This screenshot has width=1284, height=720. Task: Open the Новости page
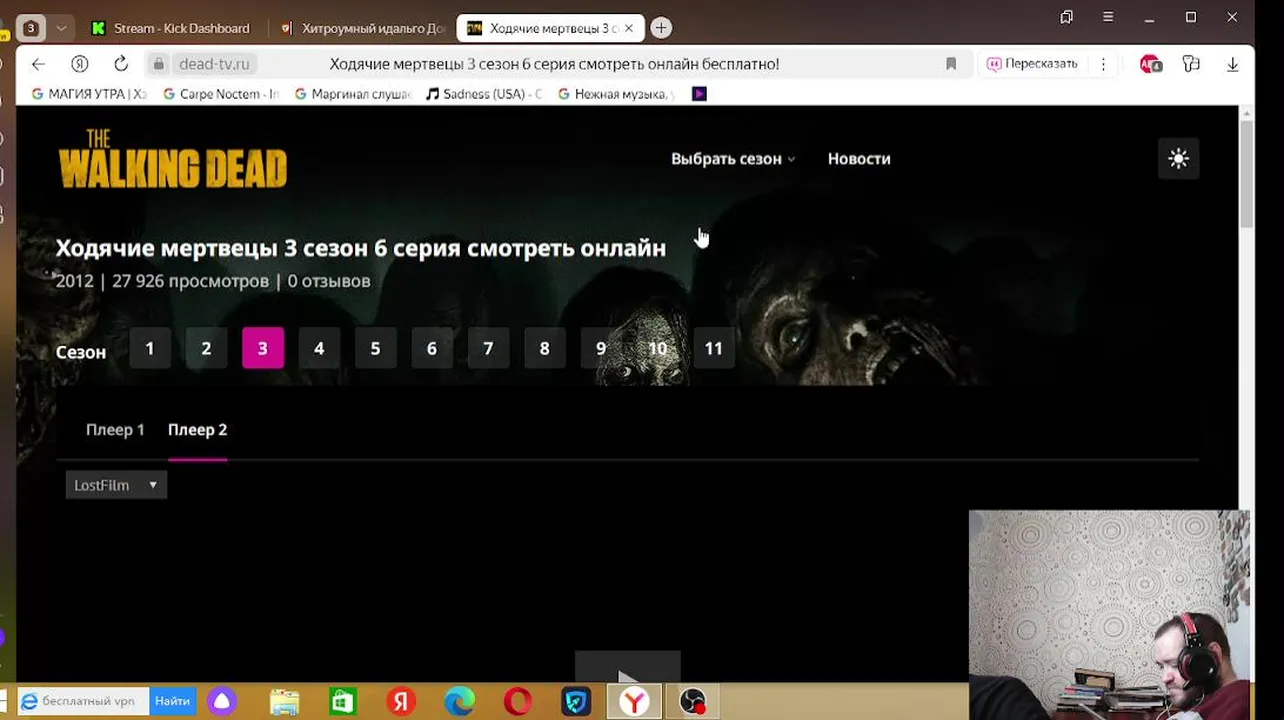click(x=859, y=159)
